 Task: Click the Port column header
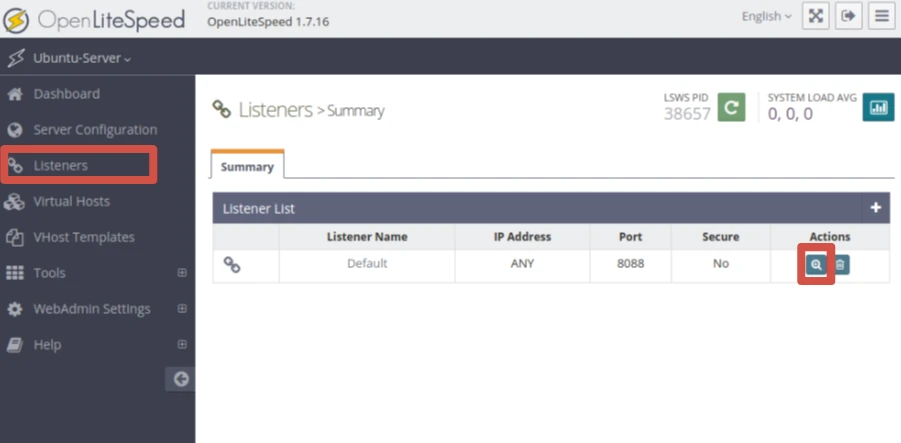point(630,237)
